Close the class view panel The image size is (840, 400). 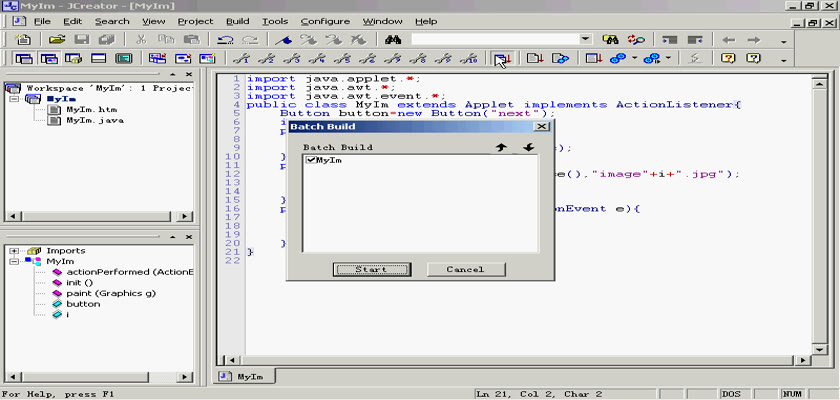coord(189,237)
